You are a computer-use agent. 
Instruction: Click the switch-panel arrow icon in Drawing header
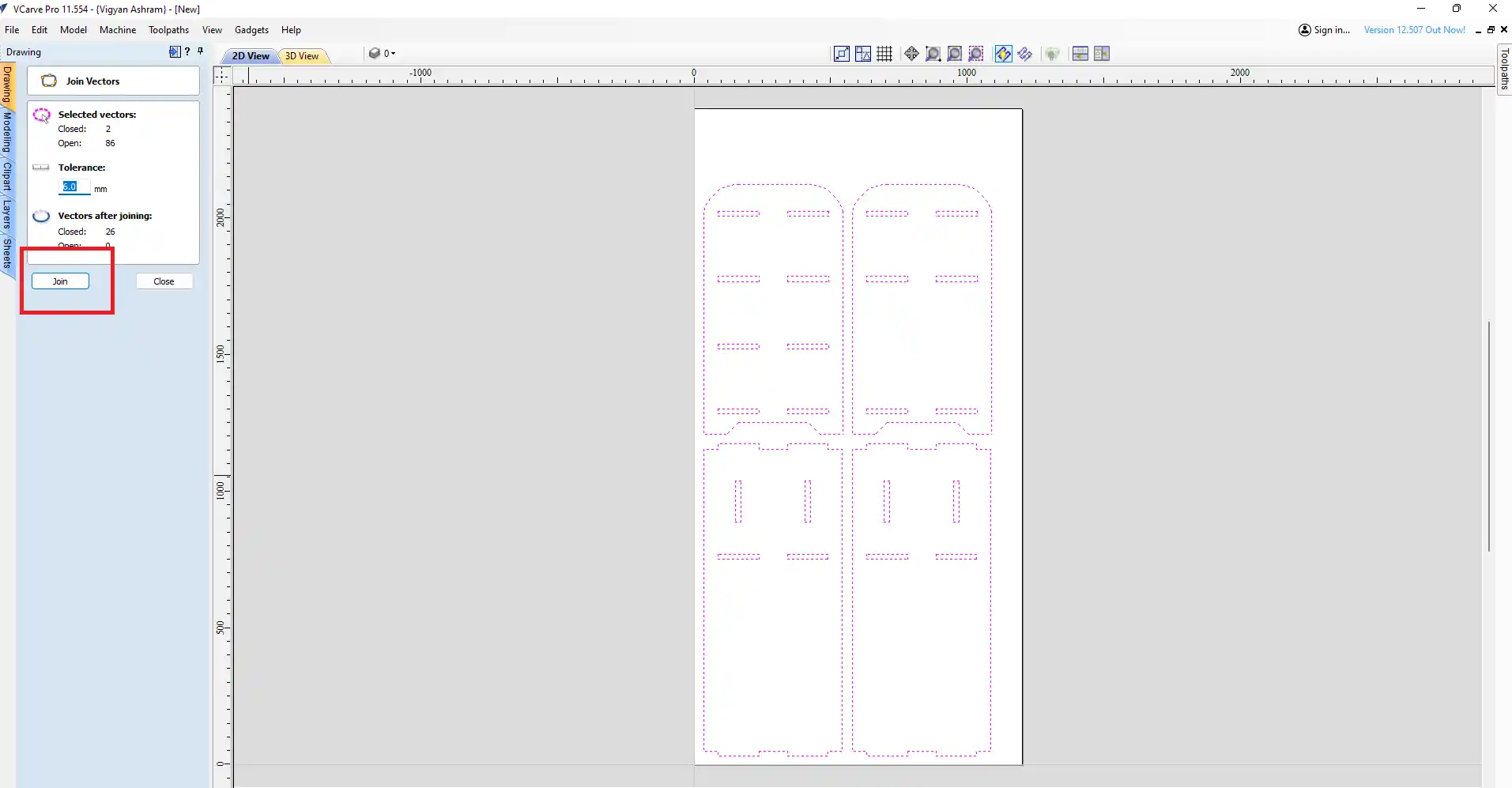click(175, 51)
